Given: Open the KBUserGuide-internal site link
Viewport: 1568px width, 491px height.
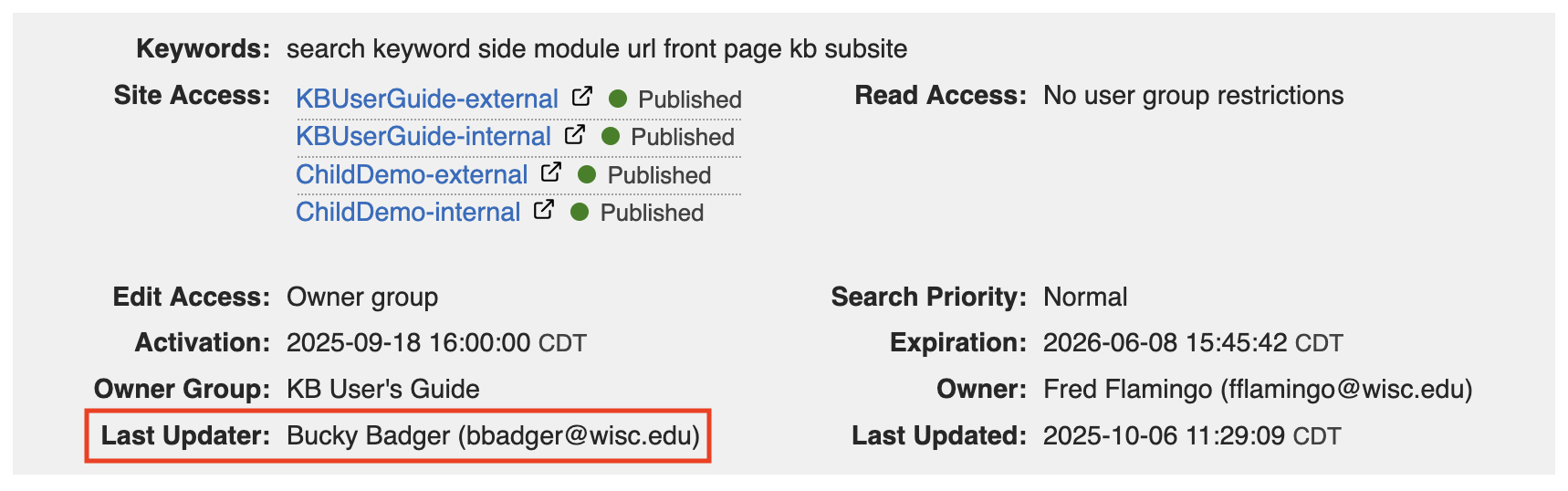Looking at the screenshot, I should (423, 137).
